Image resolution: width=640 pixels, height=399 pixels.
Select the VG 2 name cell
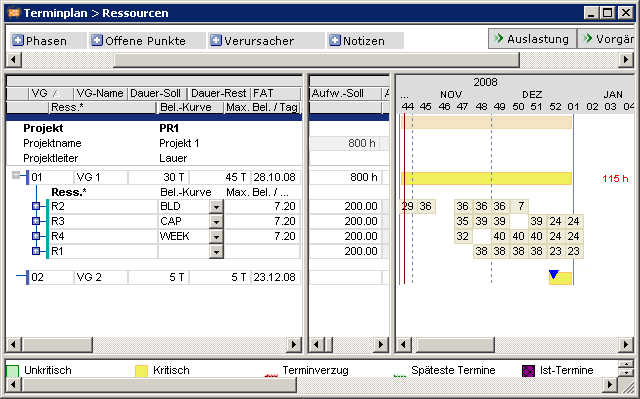100,277
